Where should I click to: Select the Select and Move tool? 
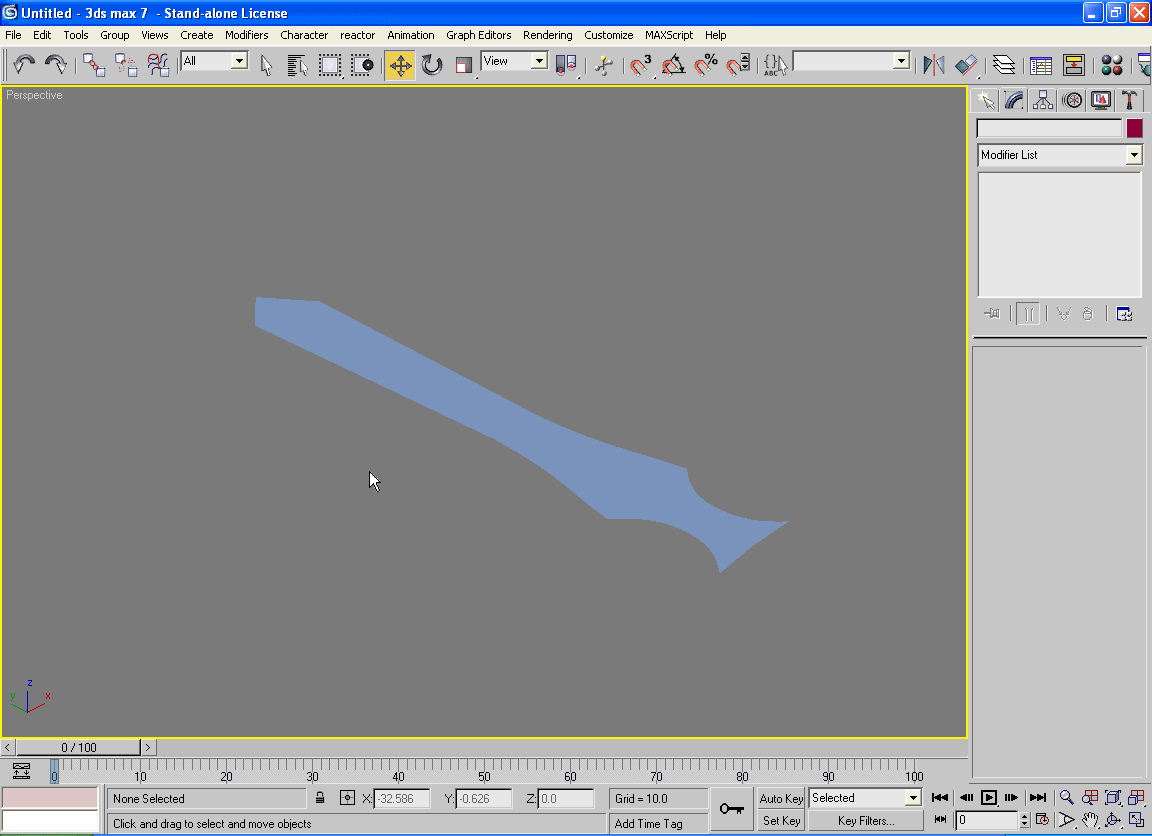coord(400,65)
